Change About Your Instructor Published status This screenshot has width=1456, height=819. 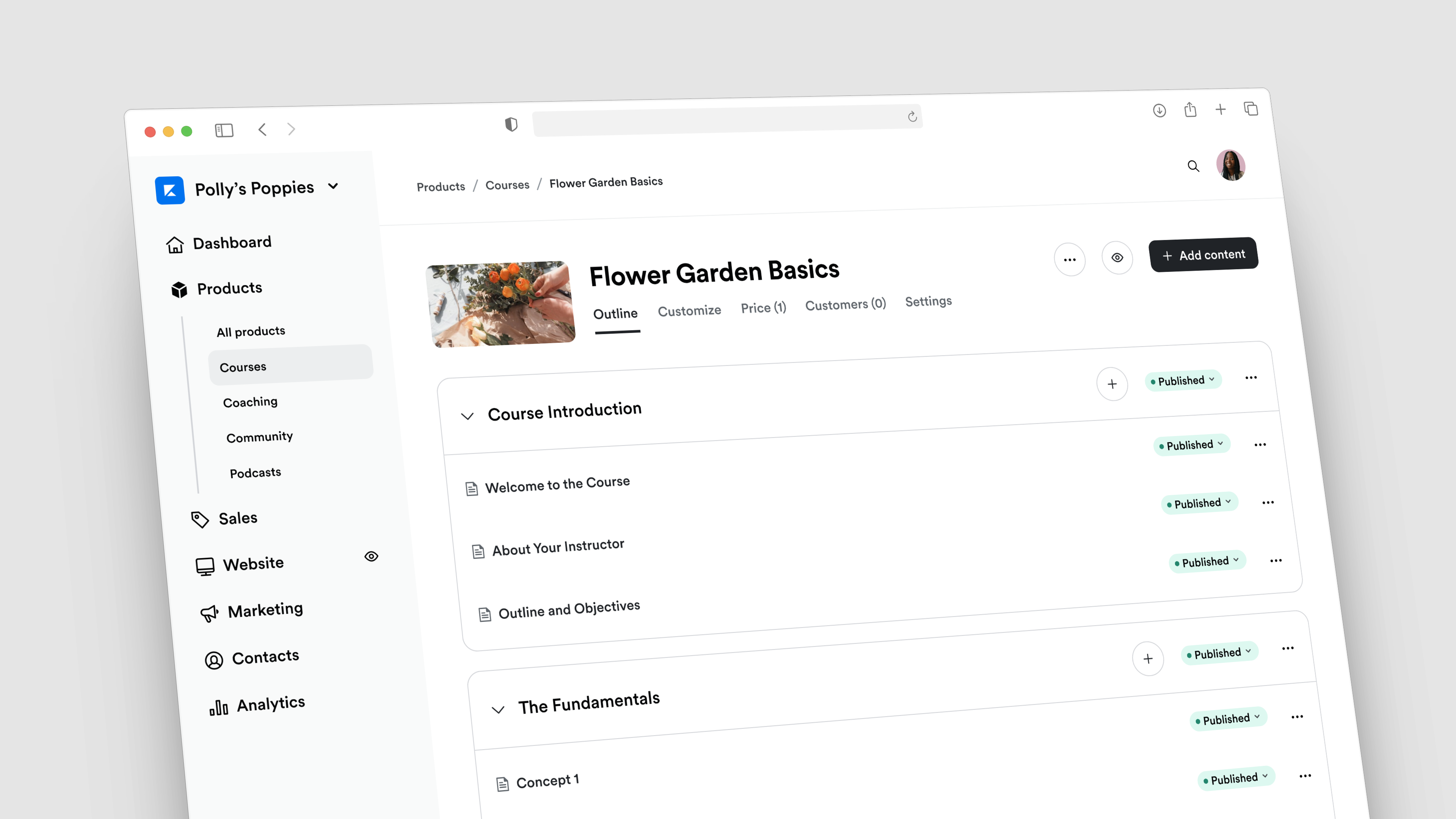coord(1199,503)
